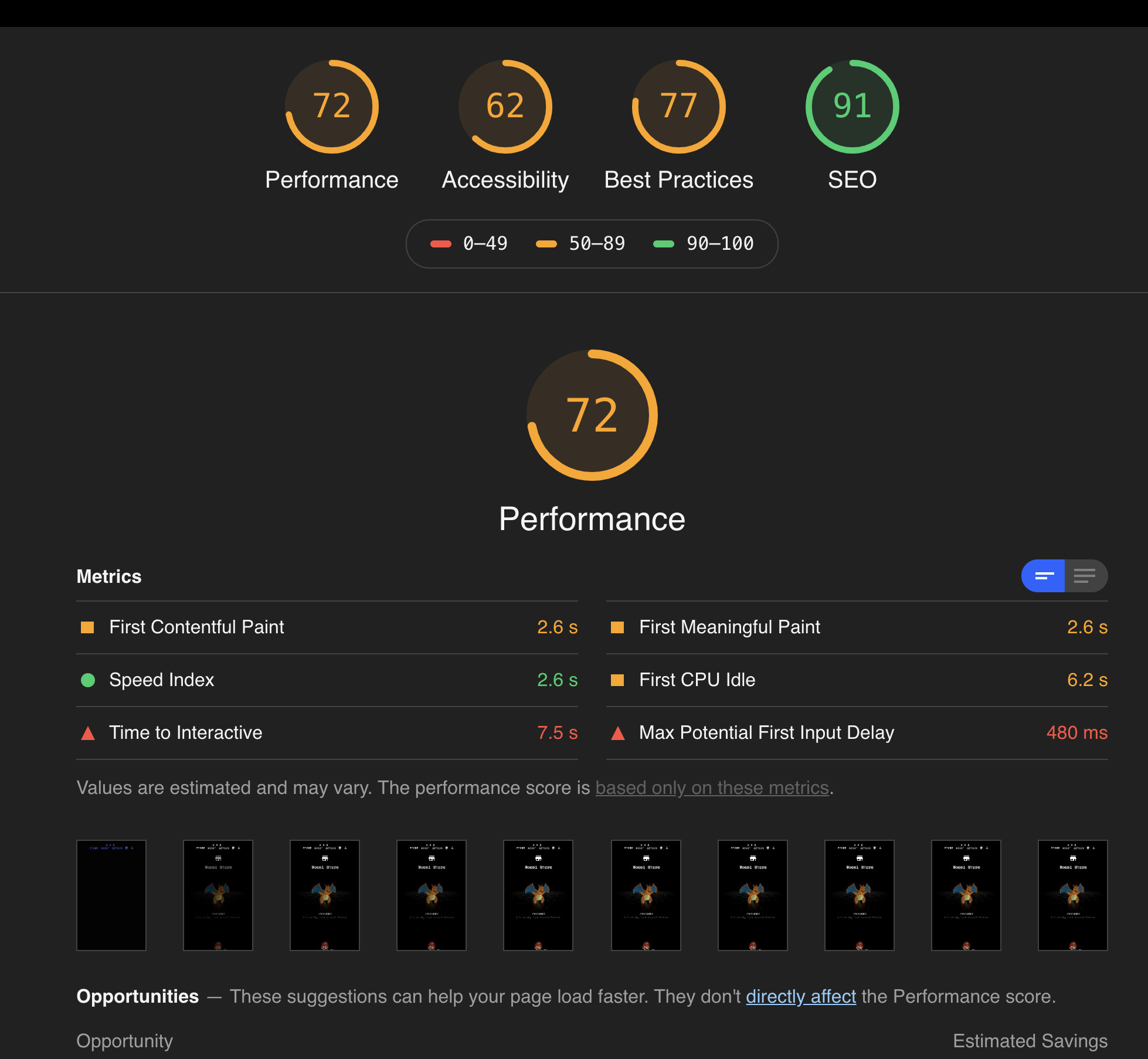Screen dimensions: 1148x1059
Task: Click the 7.5 s Time to Interactive value
Action: (557, 732)
